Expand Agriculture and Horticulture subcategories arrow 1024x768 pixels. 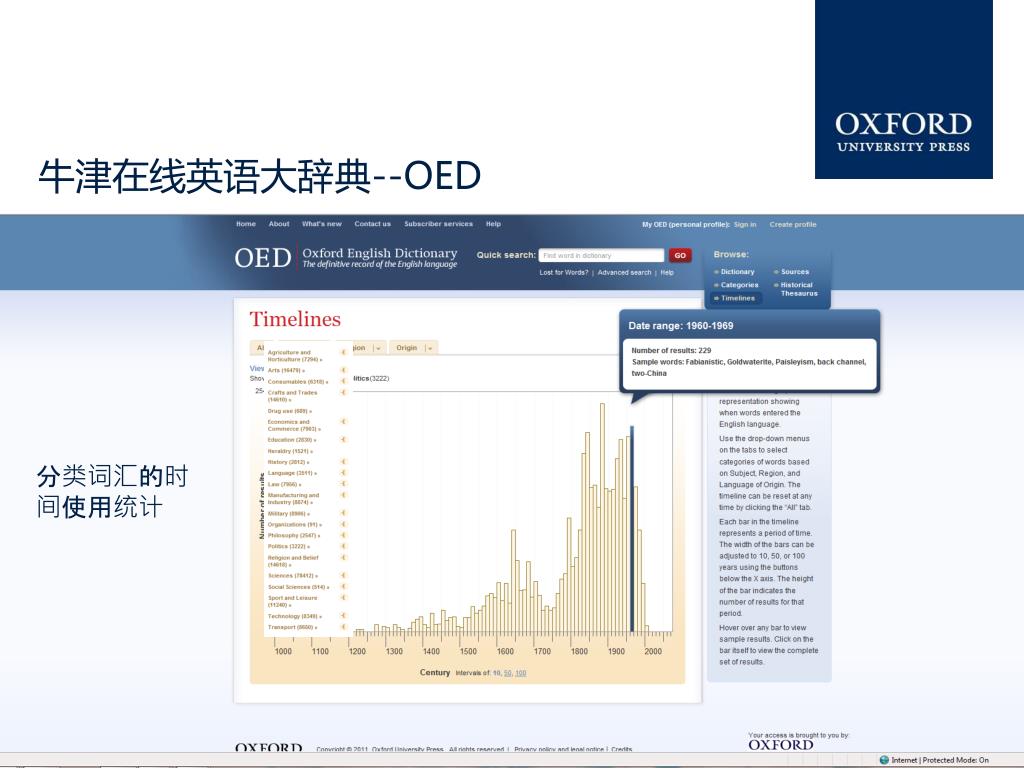pos(344,352)
